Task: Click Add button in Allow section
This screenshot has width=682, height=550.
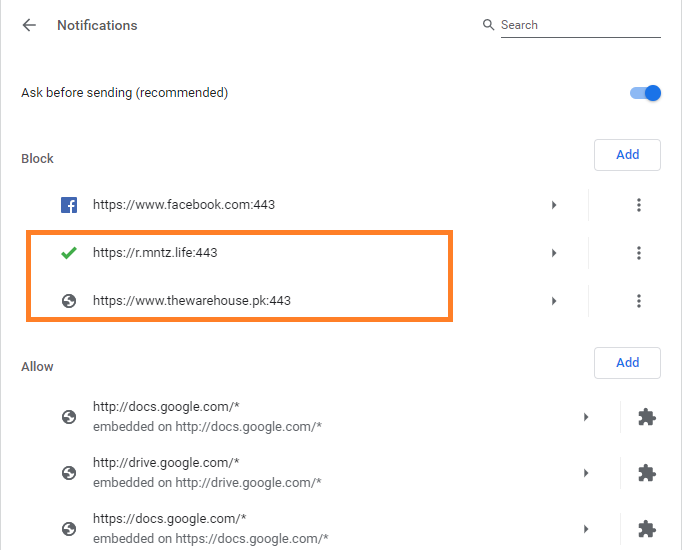Action: [x=627, y=363]
